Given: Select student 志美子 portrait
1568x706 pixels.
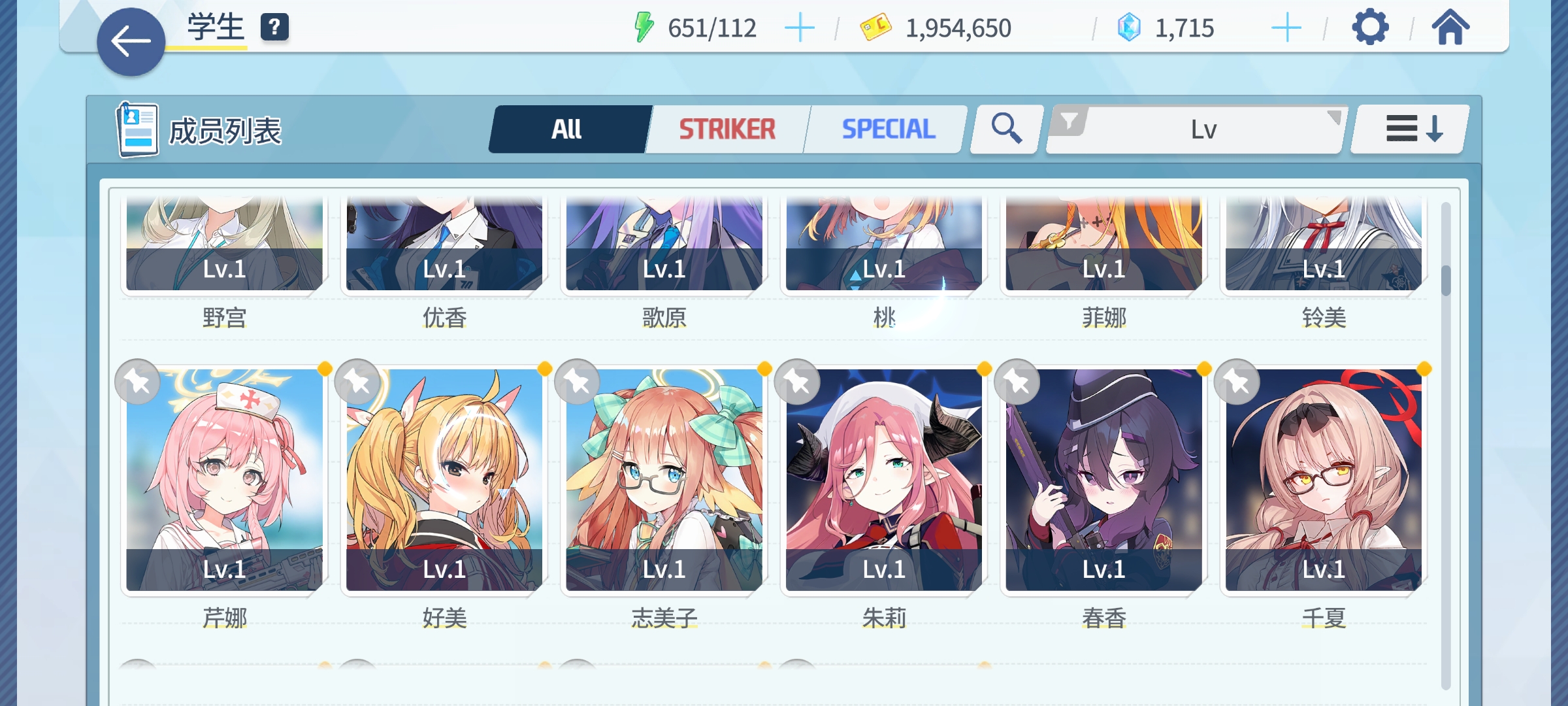Looking at the screenshot, I should [x=664, y=480].
